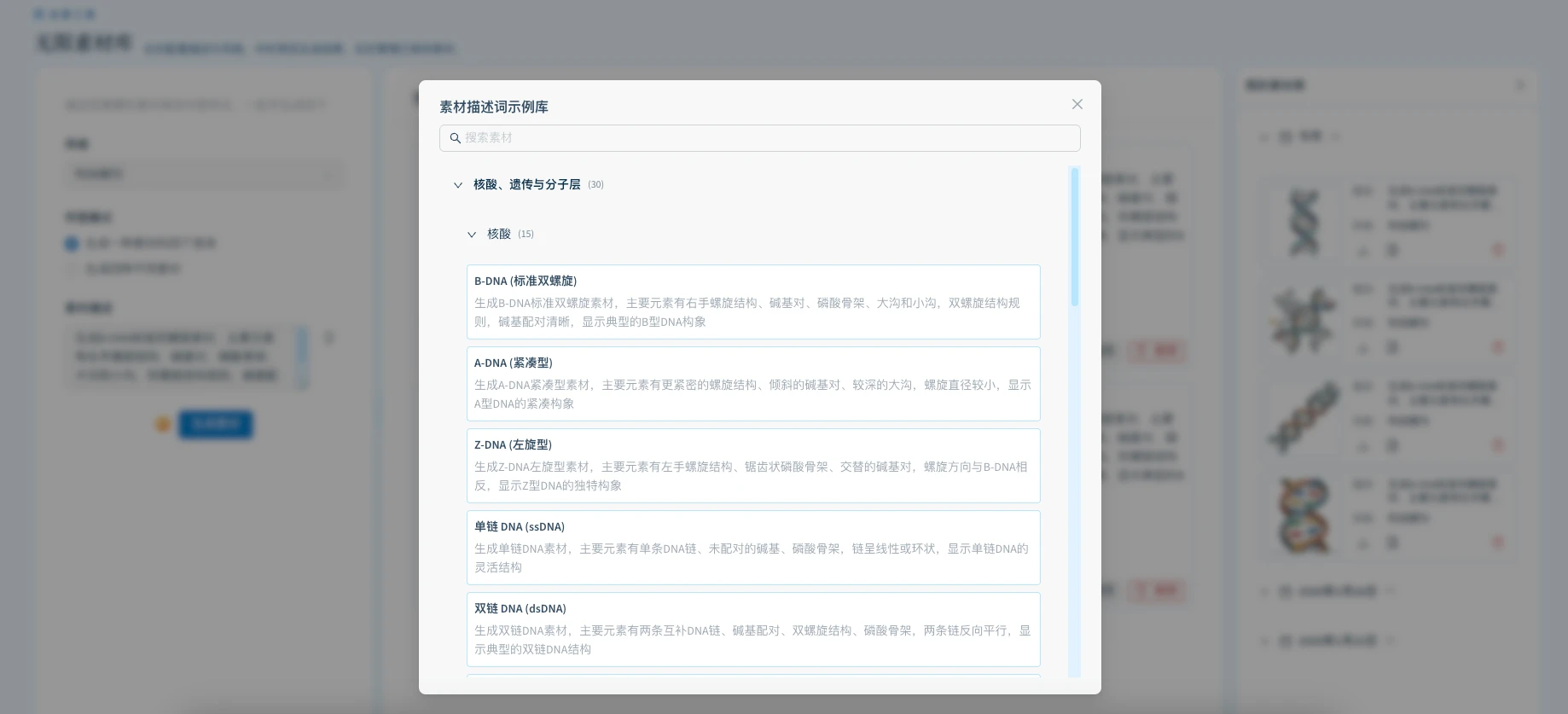Click the (30) count beside 核酸、遗传与分子层

pyautogui.click(x=595, y=185)
